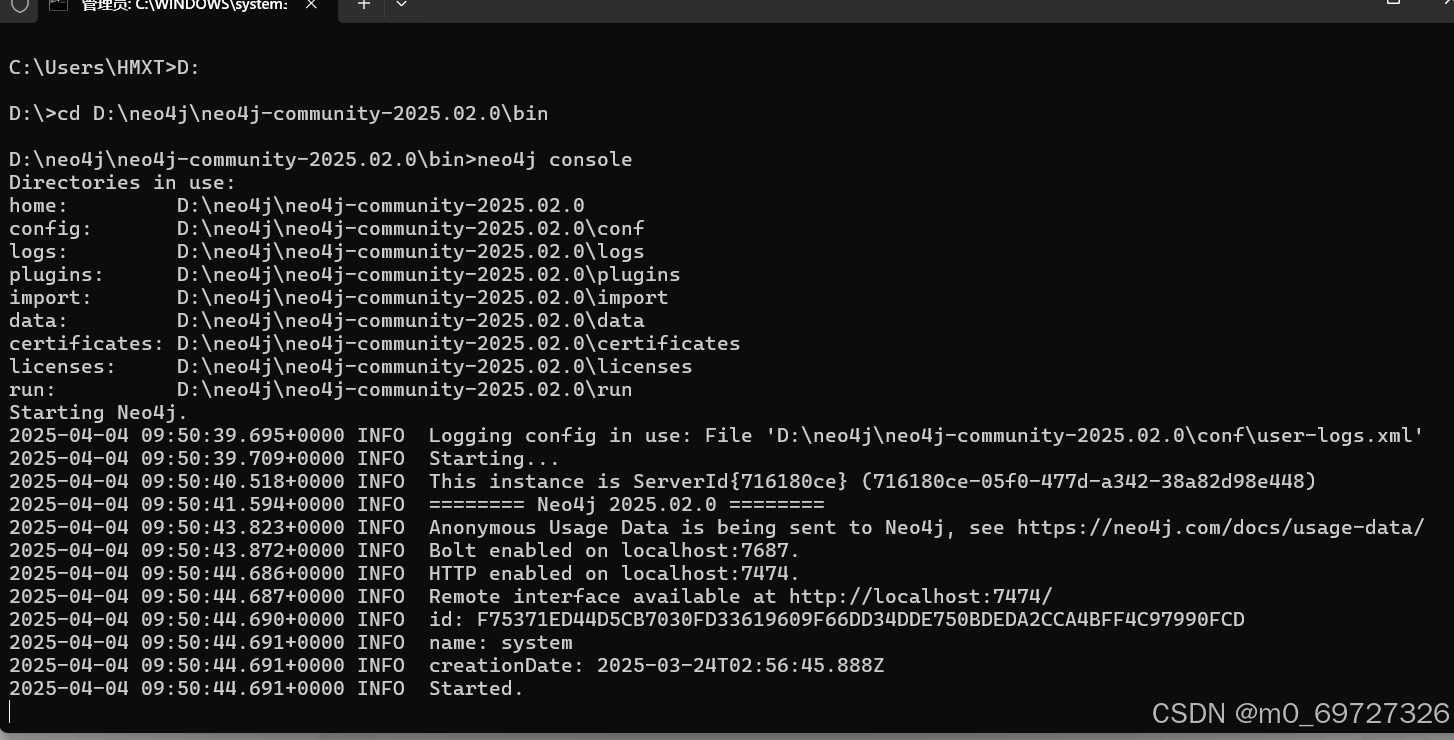
Task: Click the X to close the terminal tab
Action: pyautogui.click(x=310, y=5)
